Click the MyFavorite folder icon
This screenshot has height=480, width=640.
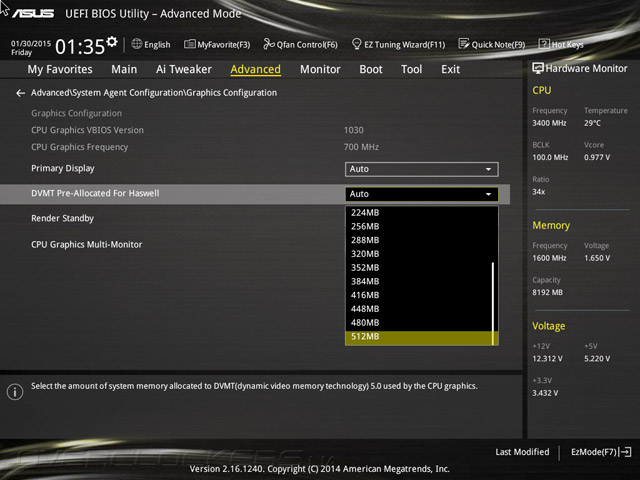coord(189,44)
